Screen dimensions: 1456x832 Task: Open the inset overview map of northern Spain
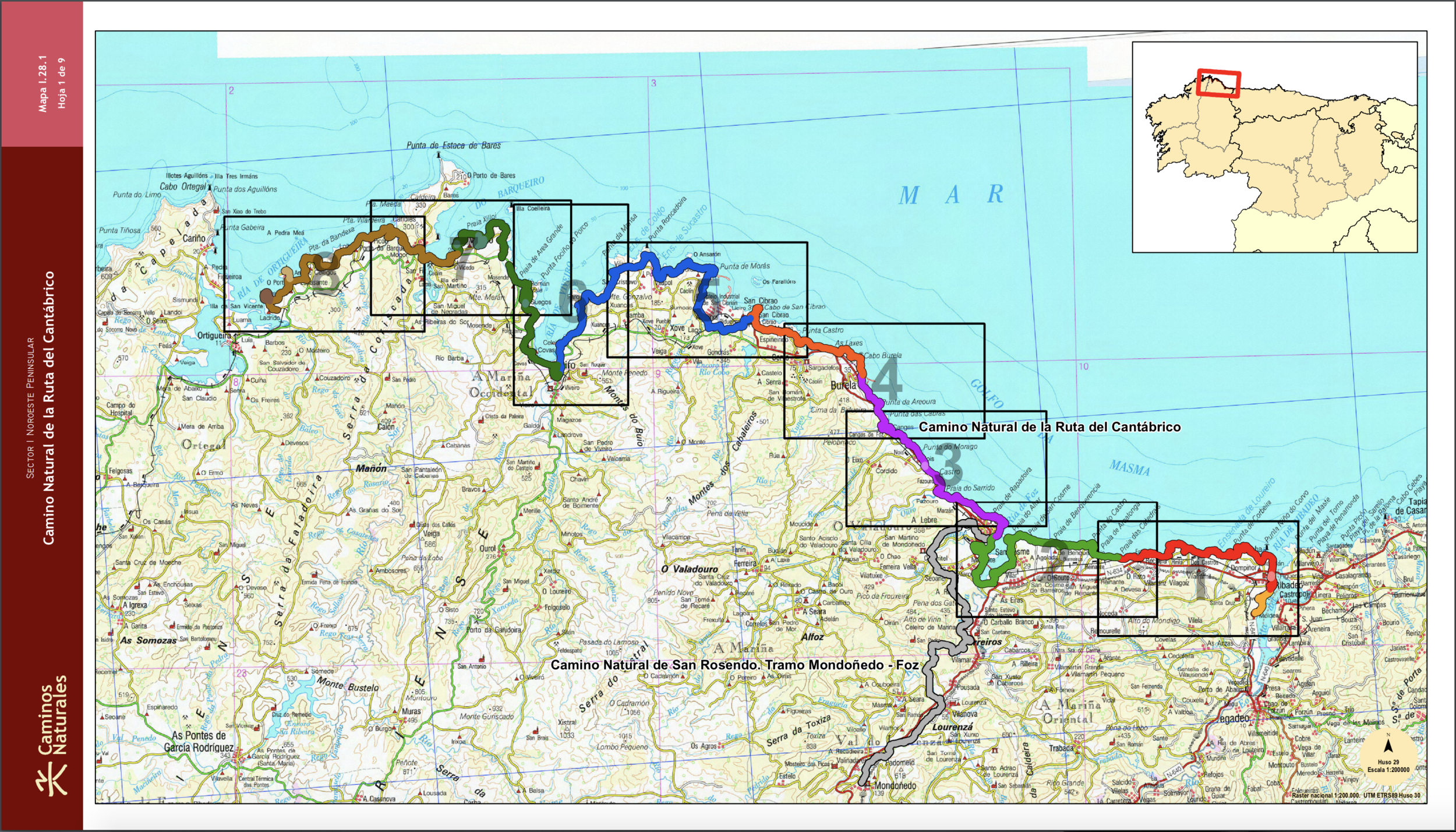[x=1274, y=147]
